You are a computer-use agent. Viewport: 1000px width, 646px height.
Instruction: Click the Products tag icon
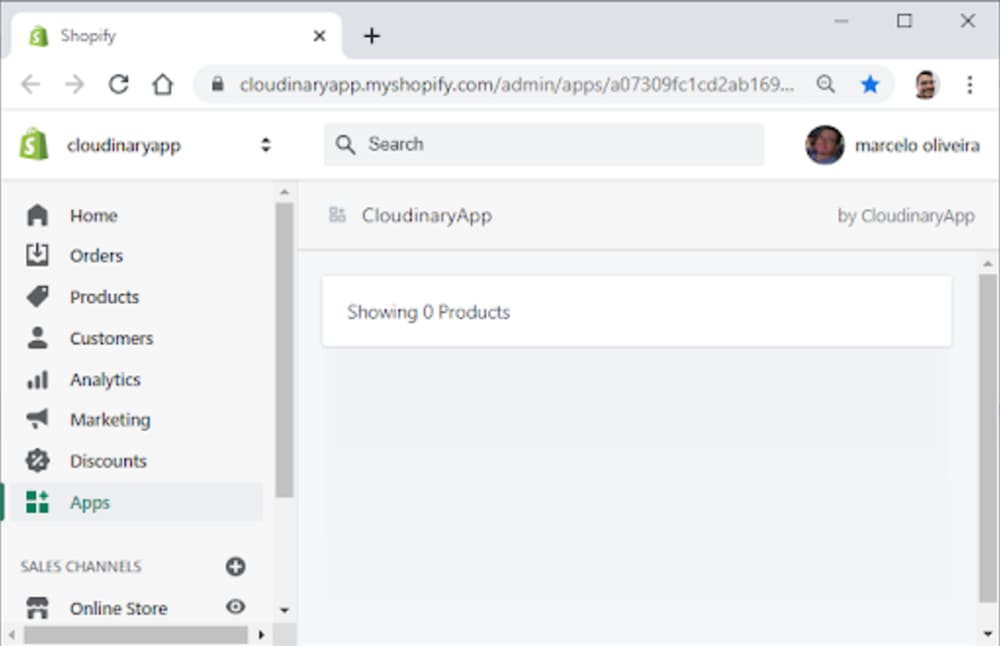37,296
